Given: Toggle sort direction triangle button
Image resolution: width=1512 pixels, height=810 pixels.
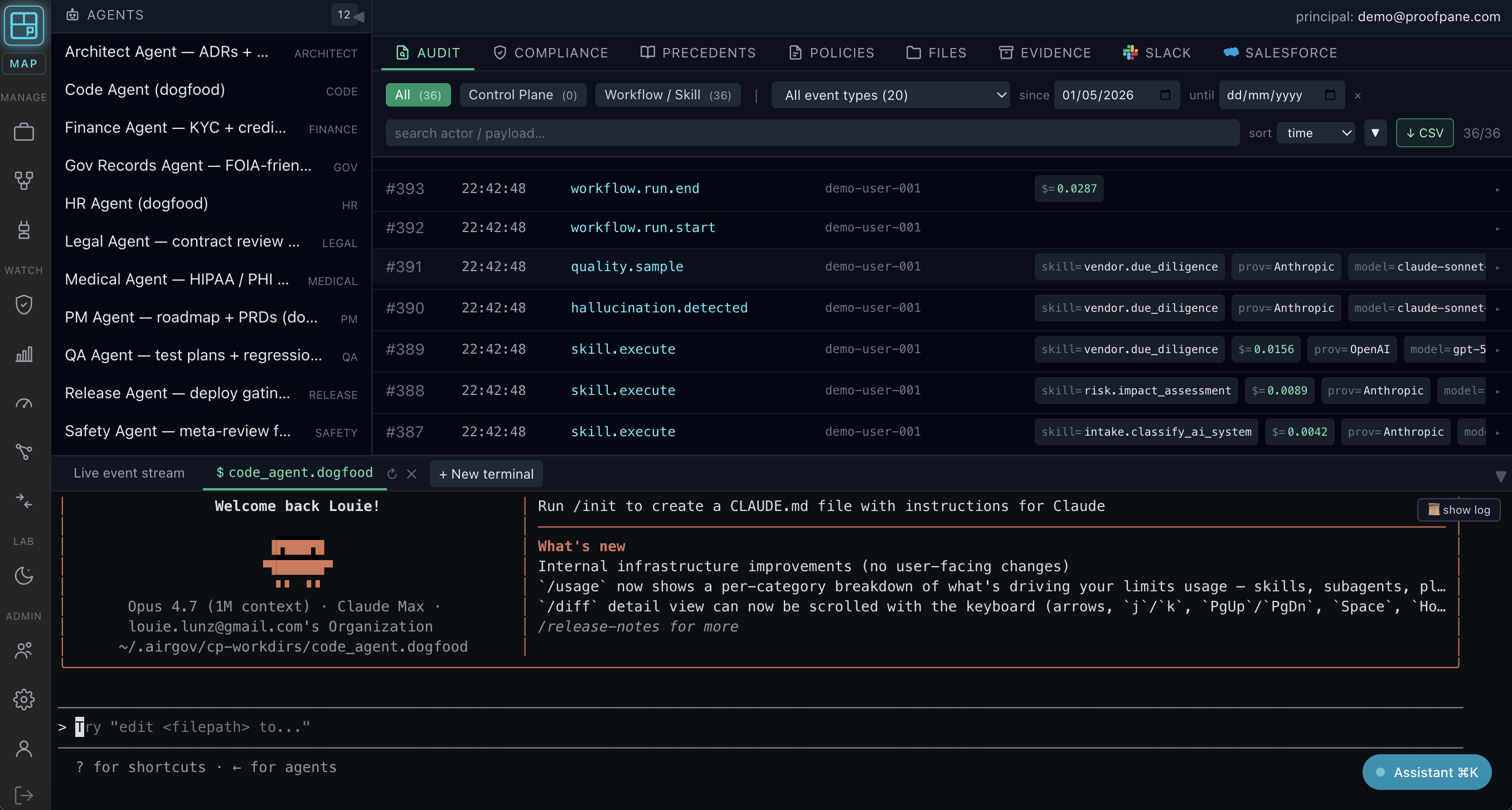Looking at the screenshot, I should (x=1375, y=133).
